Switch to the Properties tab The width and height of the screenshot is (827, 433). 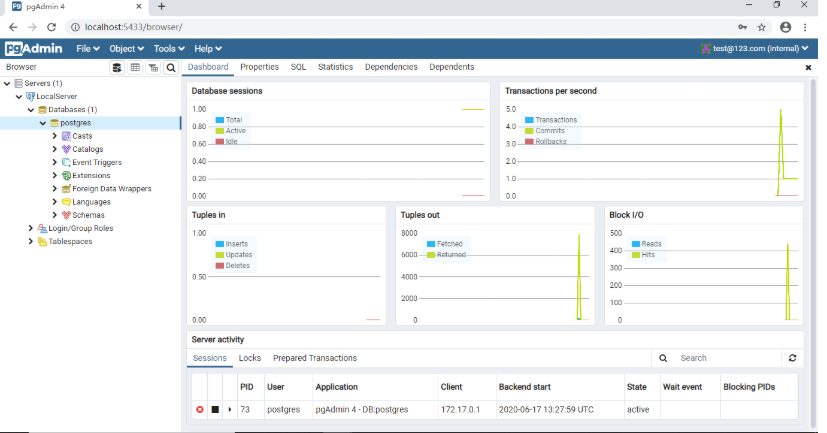point(259,67)
